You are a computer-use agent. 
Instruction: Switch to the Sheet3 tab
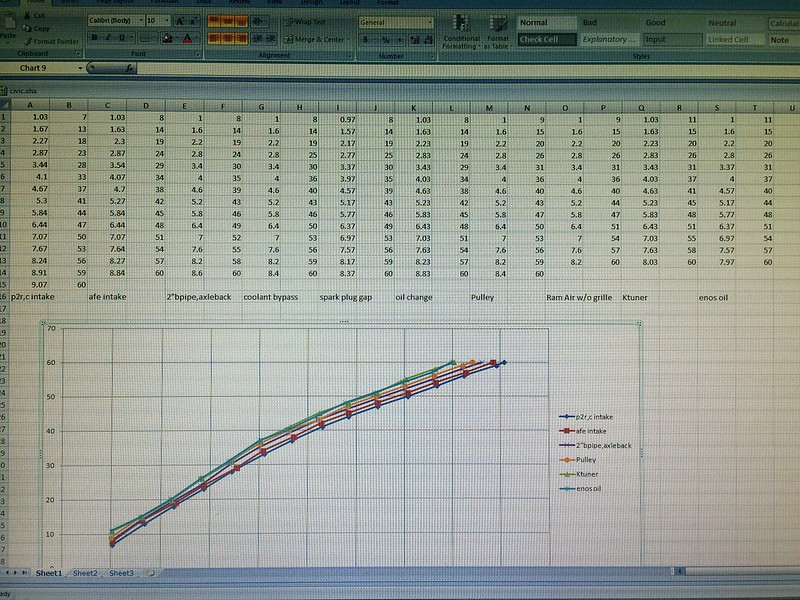(120, 573)
